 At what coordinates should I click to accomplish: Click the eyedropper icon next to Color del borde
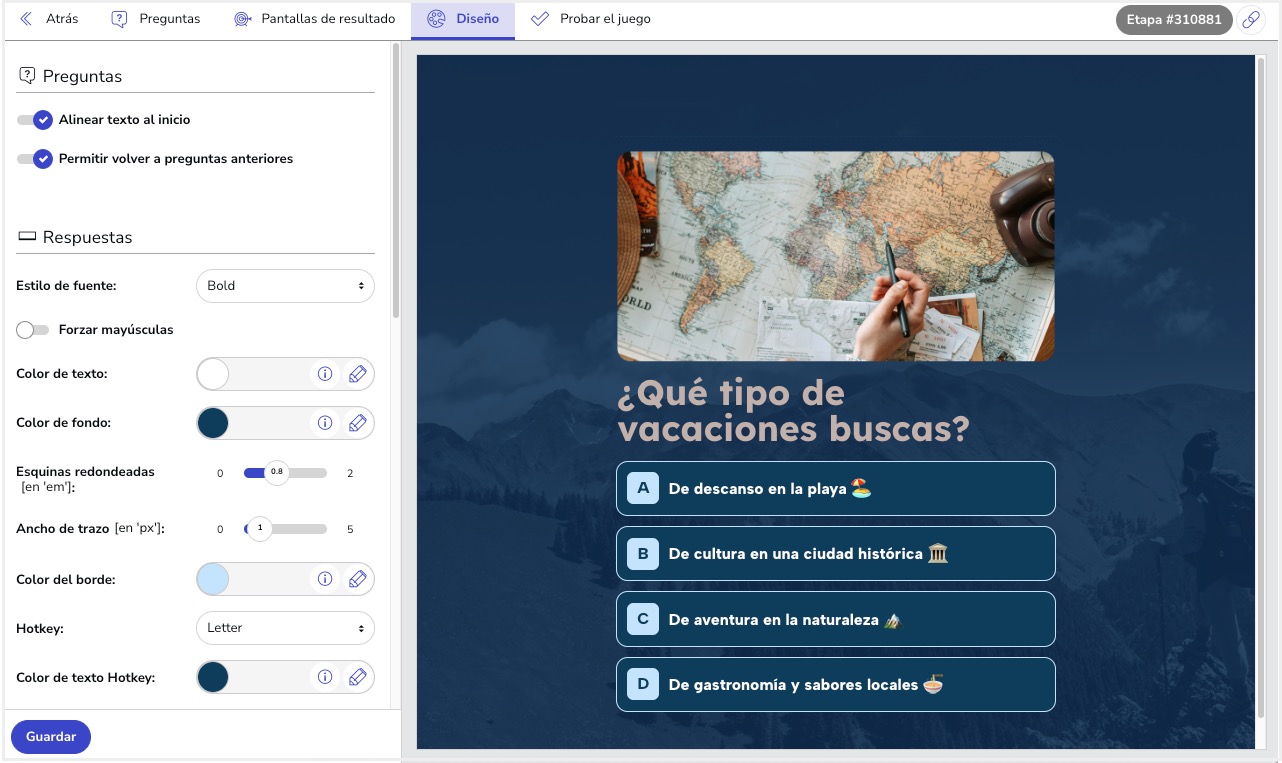click(x=358, y=578)
